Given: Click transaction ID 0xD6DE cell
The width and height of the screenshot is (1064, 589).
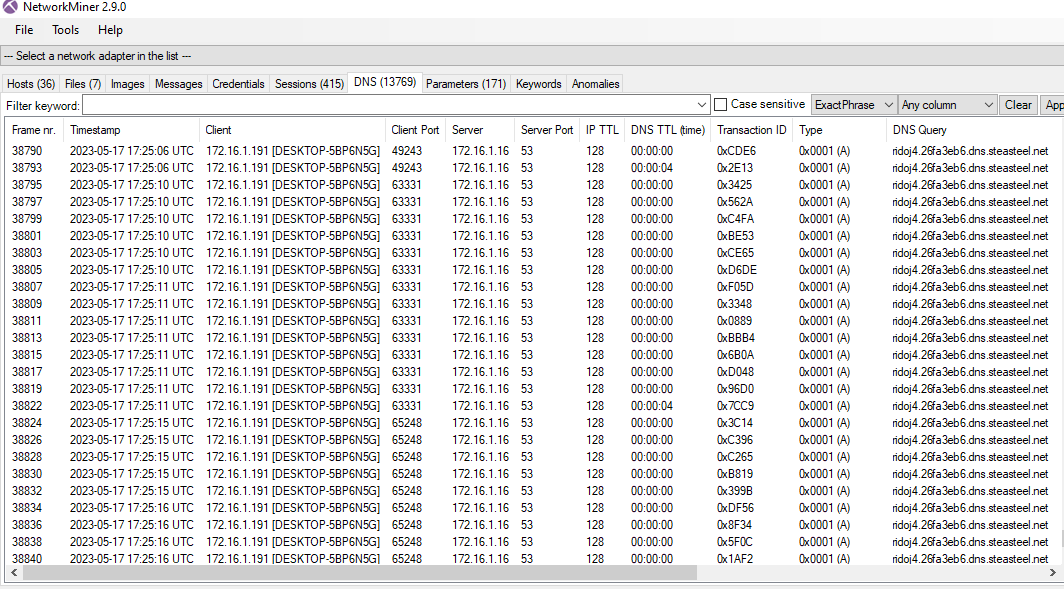Looking at the screenshot, I should tap(737, 269).
